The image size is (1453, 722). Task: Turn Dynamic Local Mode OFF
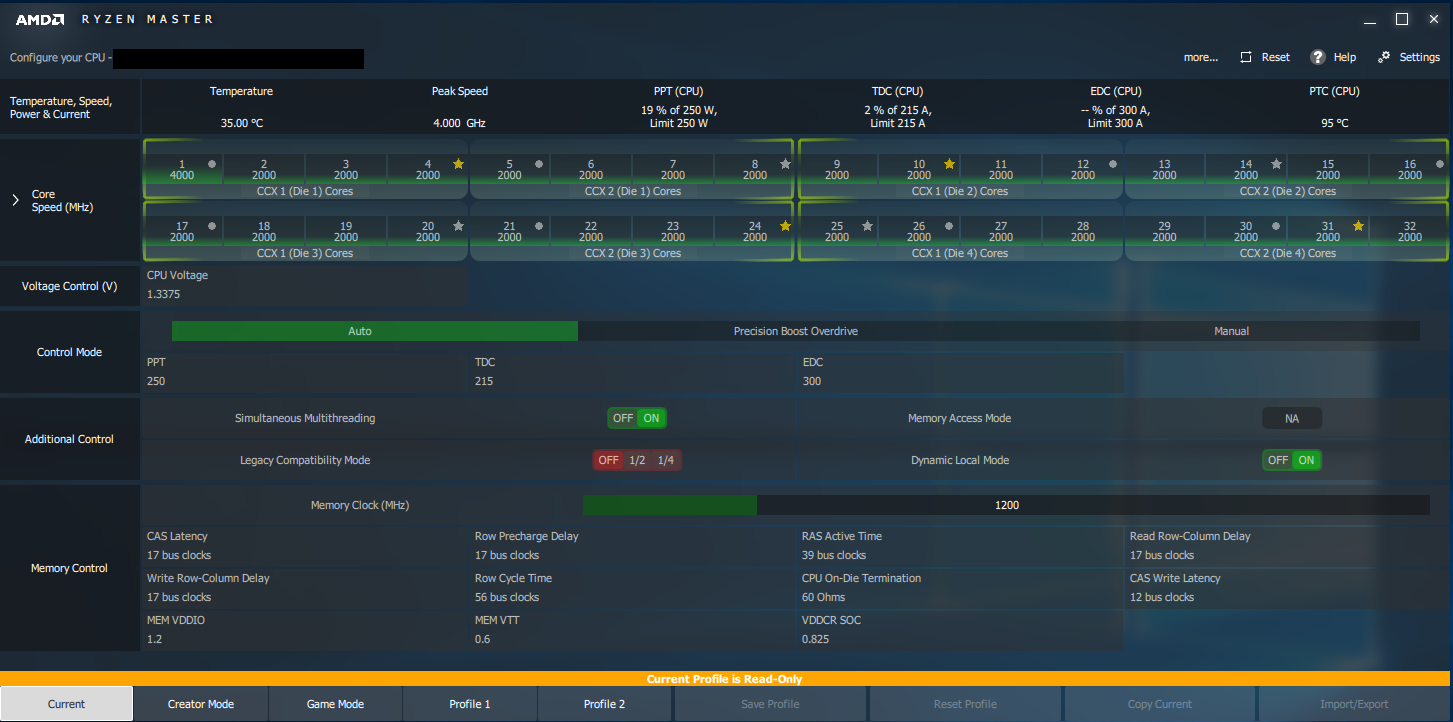click(x=1278, y=460)
